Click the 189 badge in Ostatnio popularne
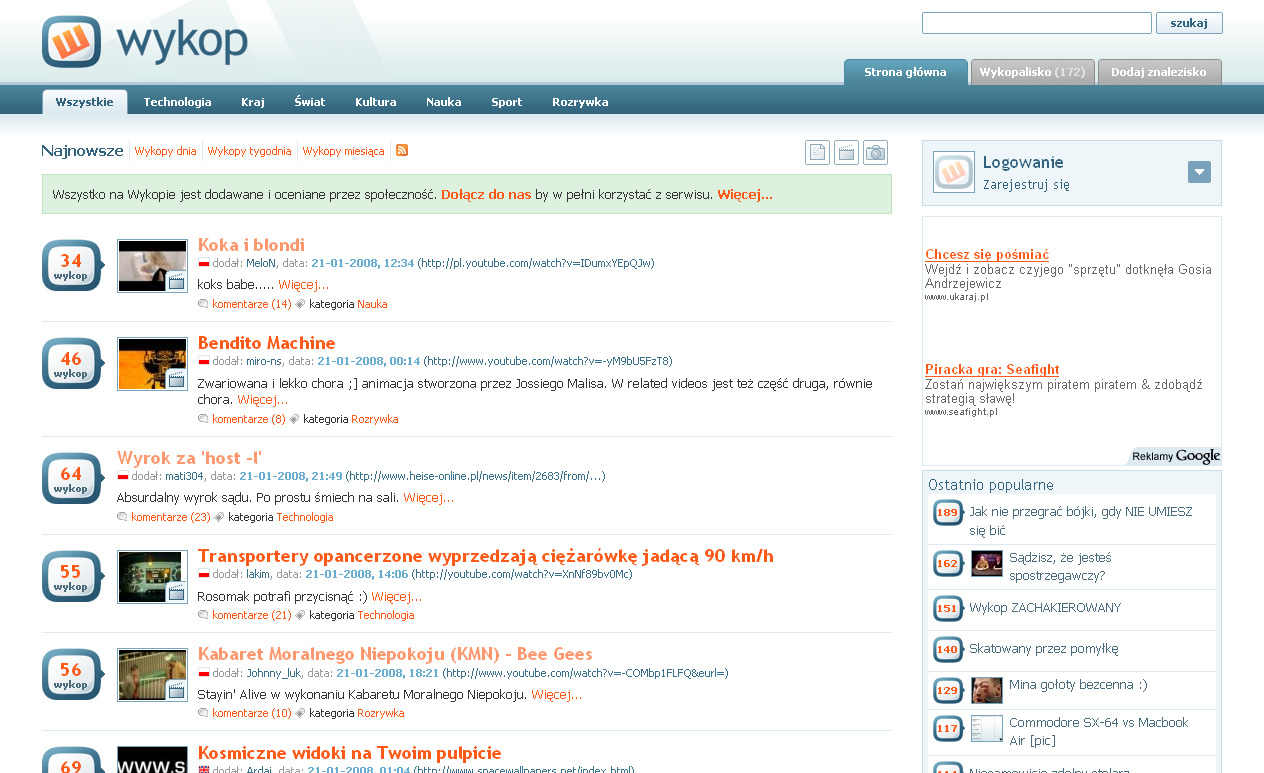This screenshot has height=773, width=1264. [947, 513]
